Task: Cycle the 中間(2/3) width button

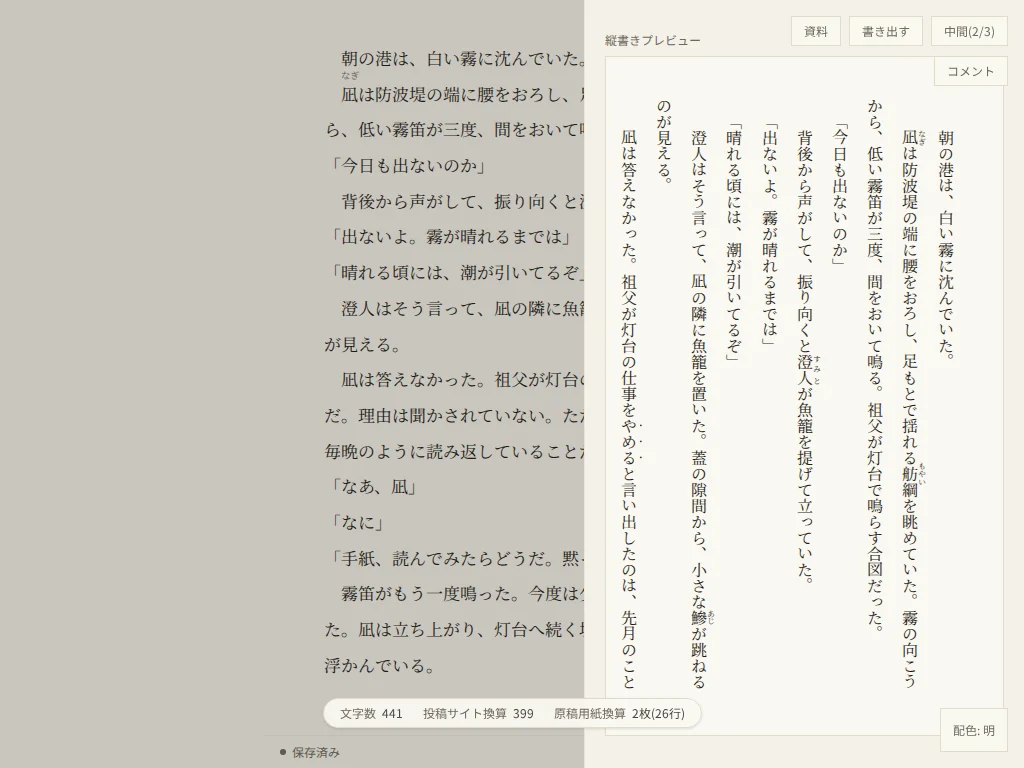Action: tap(969, 31)
